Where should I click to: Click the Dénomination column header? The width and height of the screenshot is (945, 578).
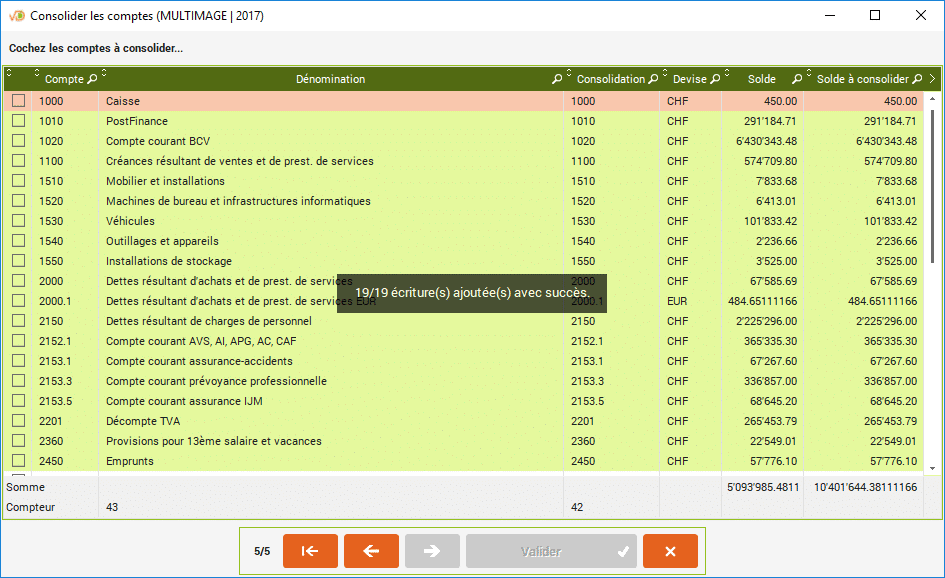point(330,79)
